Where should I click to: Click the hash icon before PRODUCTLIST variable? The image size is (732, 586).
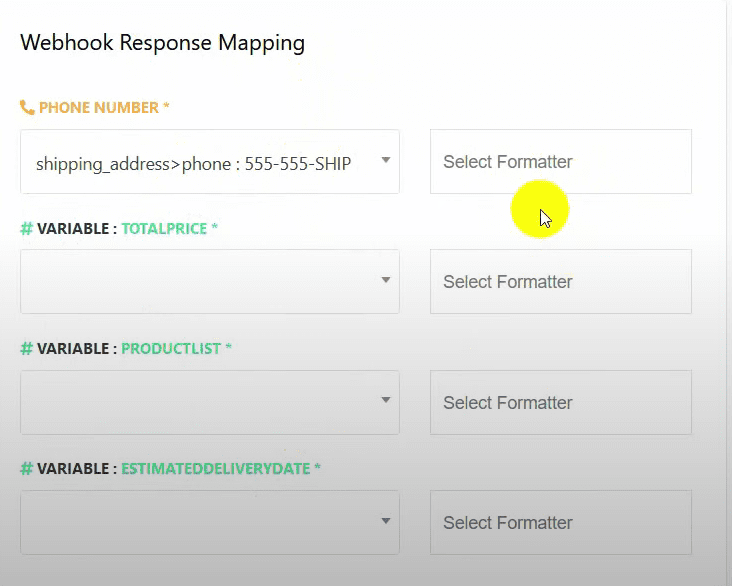click(27, 349)
